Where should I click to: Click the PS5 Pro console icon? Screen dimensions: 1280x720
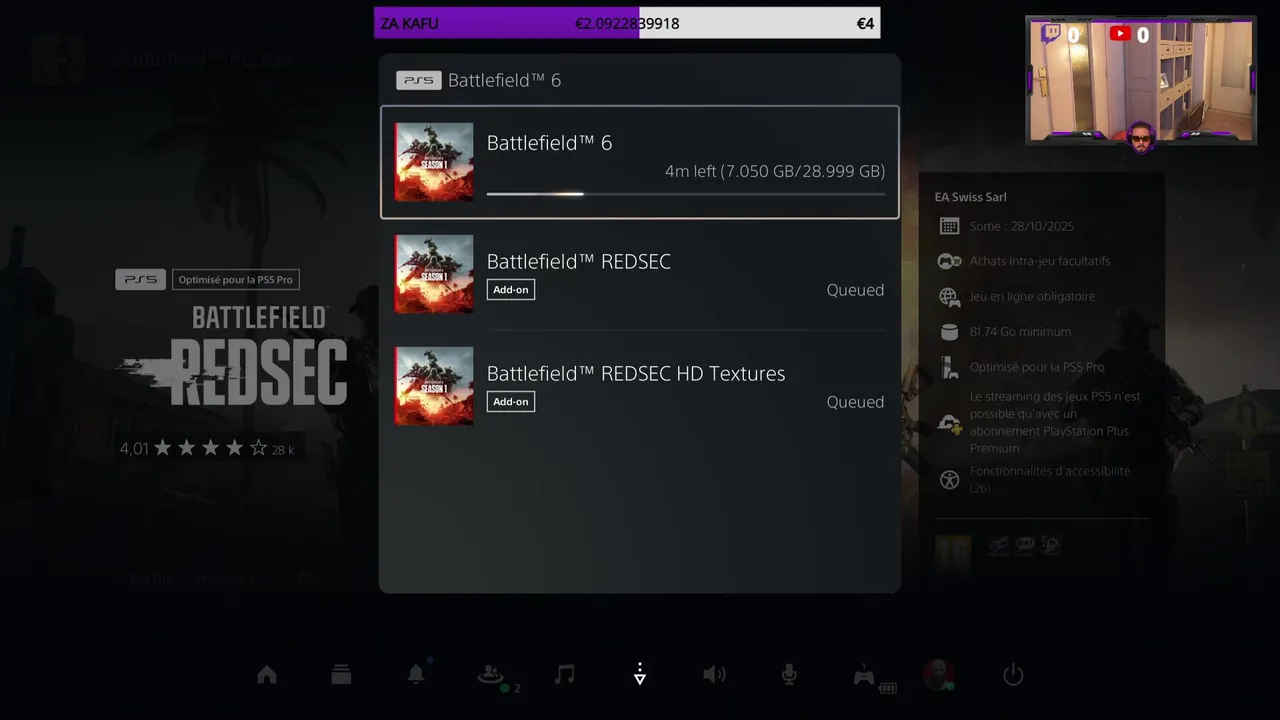[x=949, y=367]
